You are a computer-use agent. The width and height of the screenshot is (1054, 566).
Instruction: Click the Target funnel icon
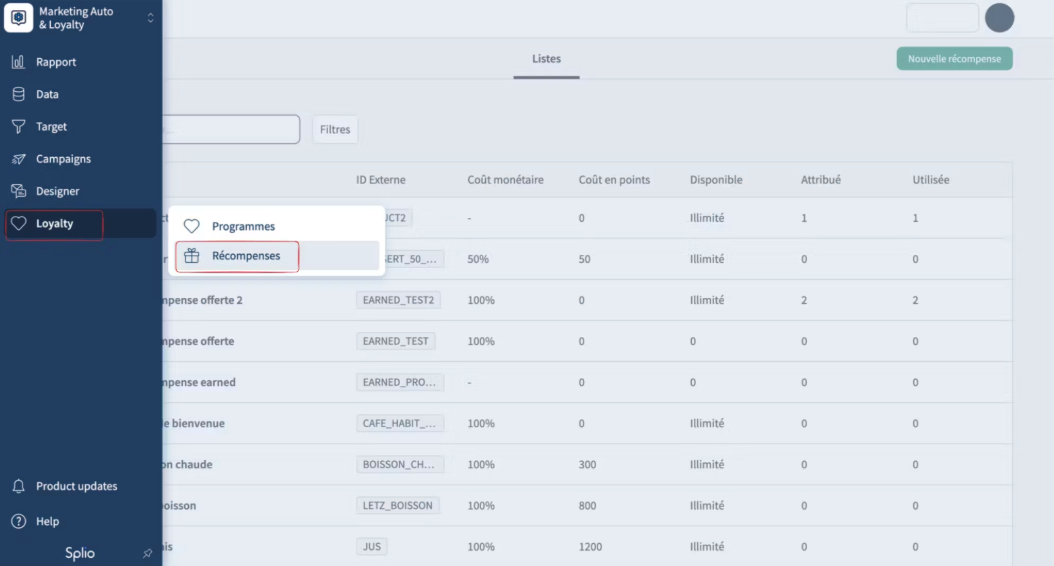point(18,127)
